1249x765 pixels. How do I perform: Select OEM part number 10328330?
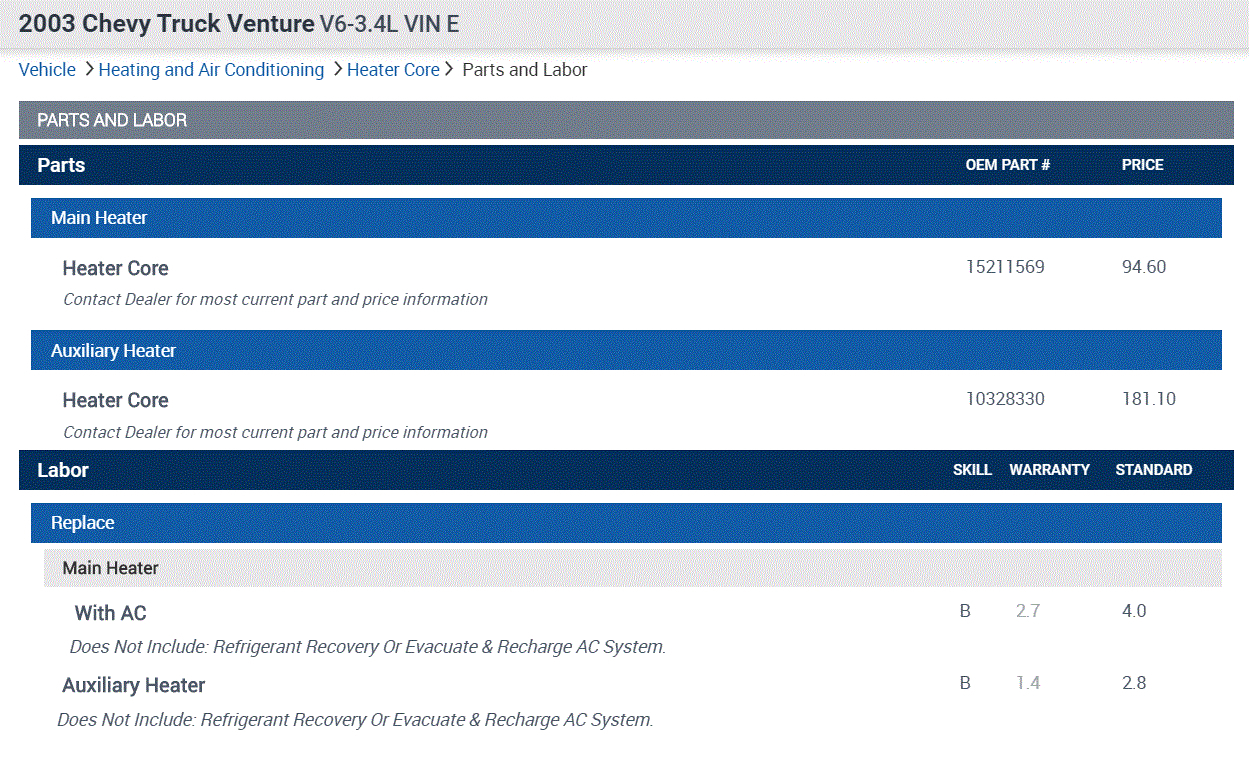point(1005,399)
